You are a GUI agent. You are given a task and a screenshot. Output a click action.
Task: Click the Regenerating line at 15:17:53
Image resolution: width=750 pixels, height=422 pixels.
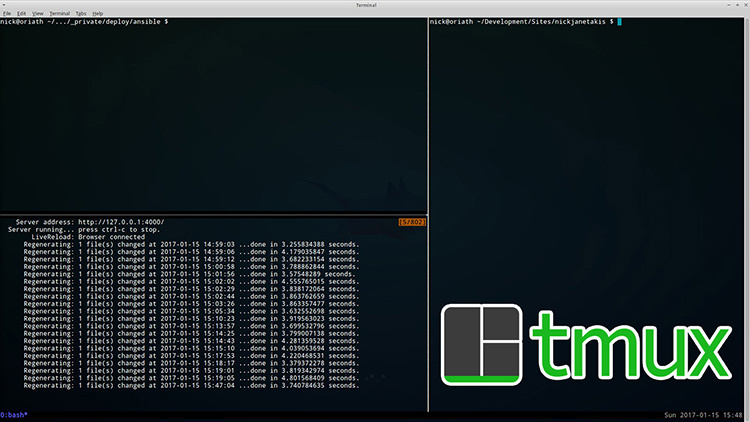pos(191,355)
